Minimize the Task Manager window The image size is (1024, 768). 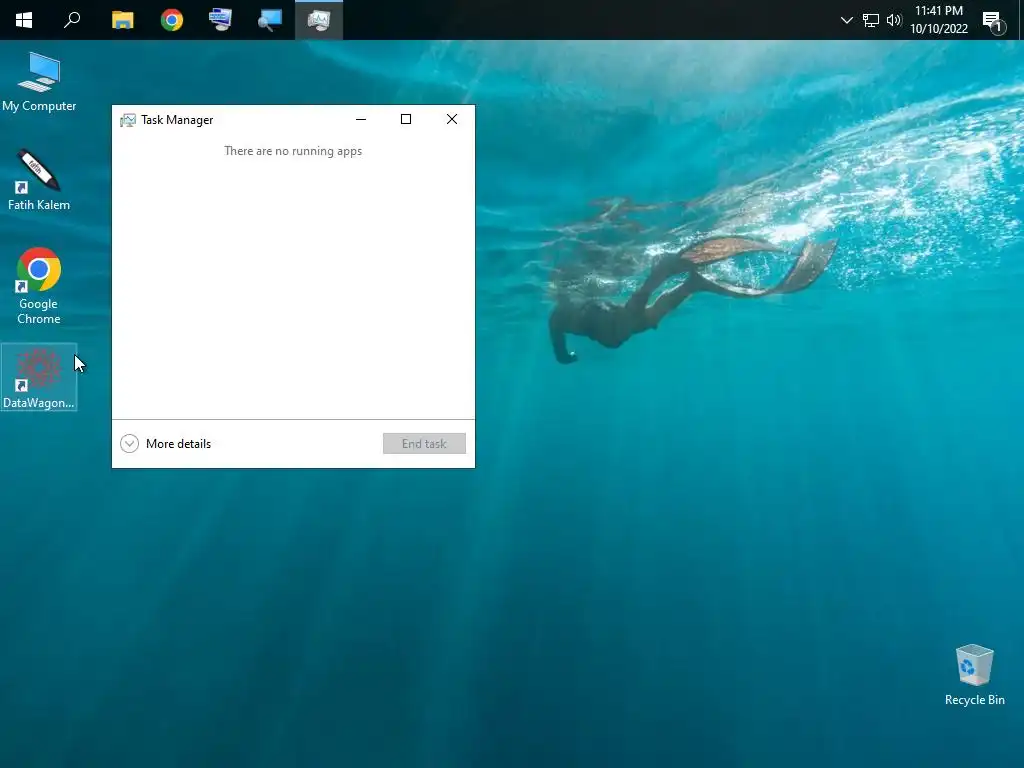pyautogui.click(x=360, y=120)
